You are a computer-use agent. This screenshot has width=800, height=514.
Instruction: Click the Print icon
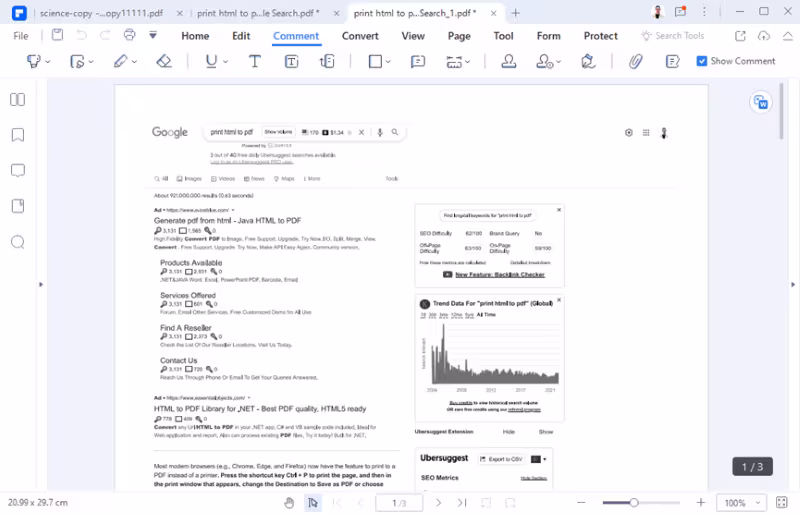click(x=130, y=35)
